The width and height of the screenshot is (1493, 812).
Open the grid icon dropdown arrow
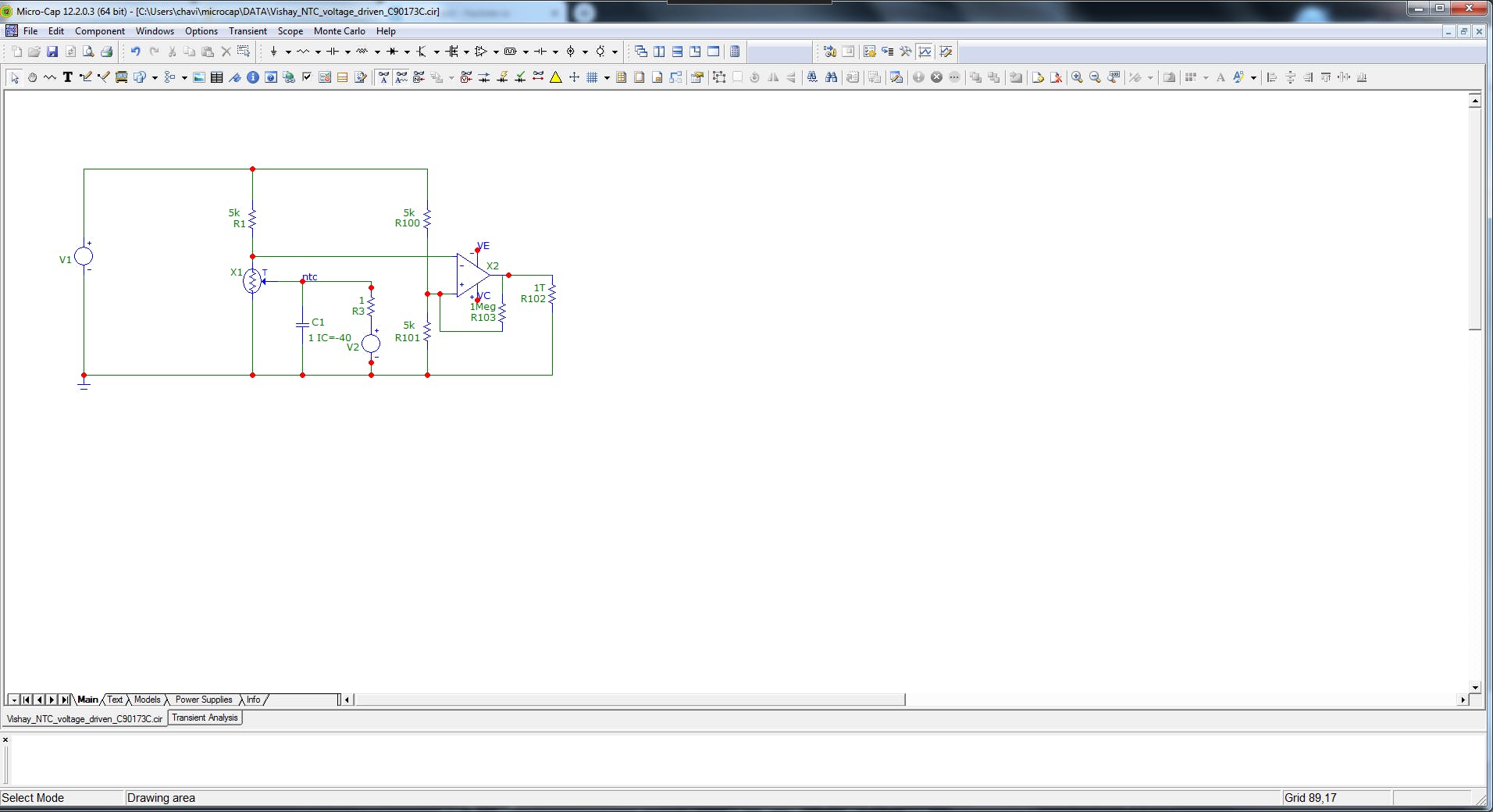coord(607,78)
